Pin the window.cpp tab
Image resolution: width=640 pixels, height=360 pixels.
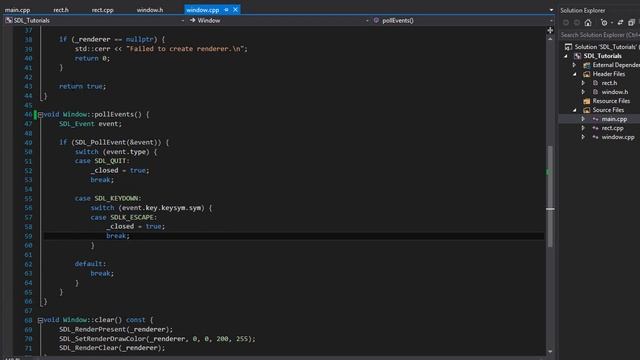[226, 10]
